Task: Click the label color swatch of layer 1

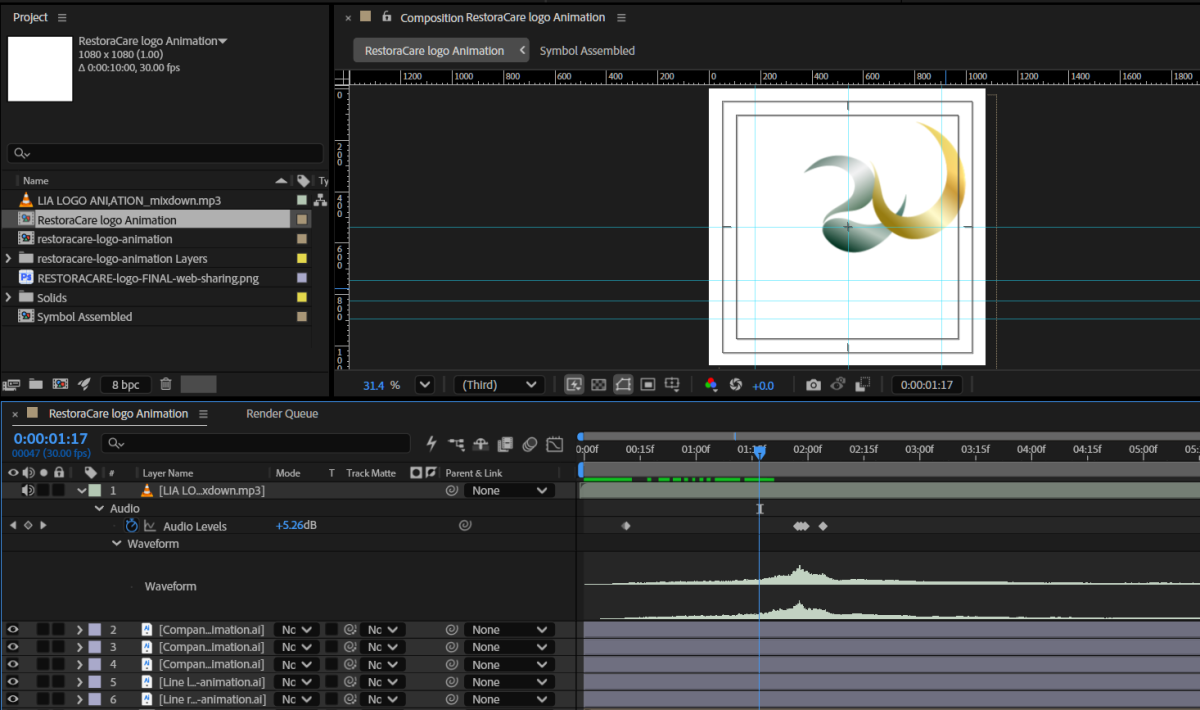Action: point(95,491)
